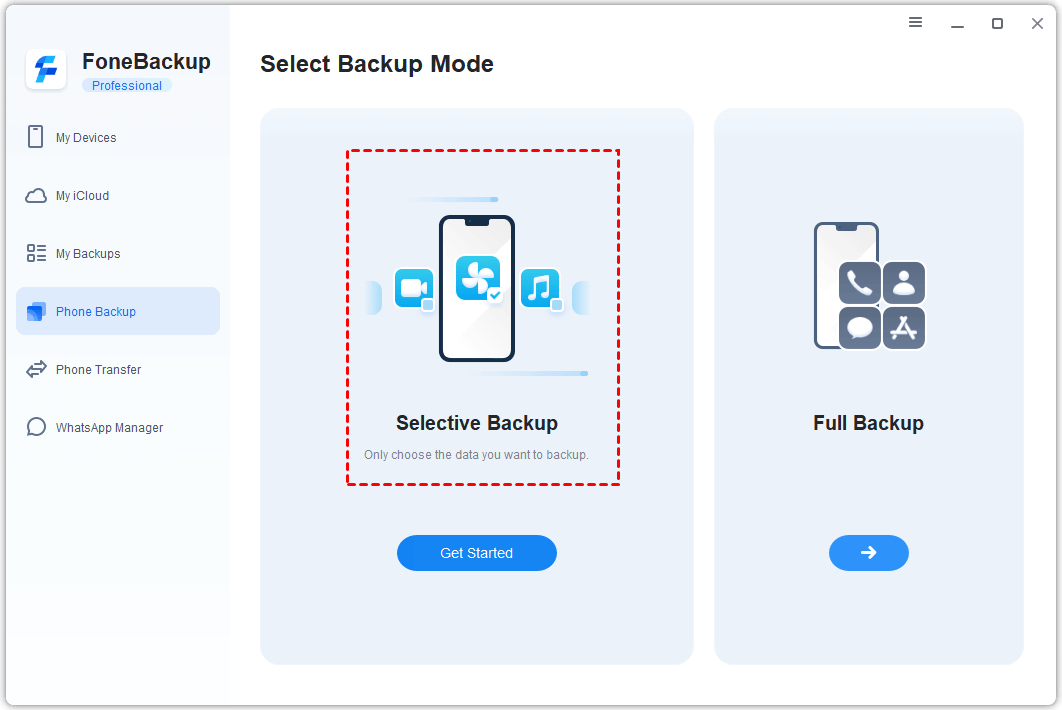Image resolution: width=1062 pixels, height=710 pixels.
Task: Click the music note icon in Selective Backup
Action: 539,288
